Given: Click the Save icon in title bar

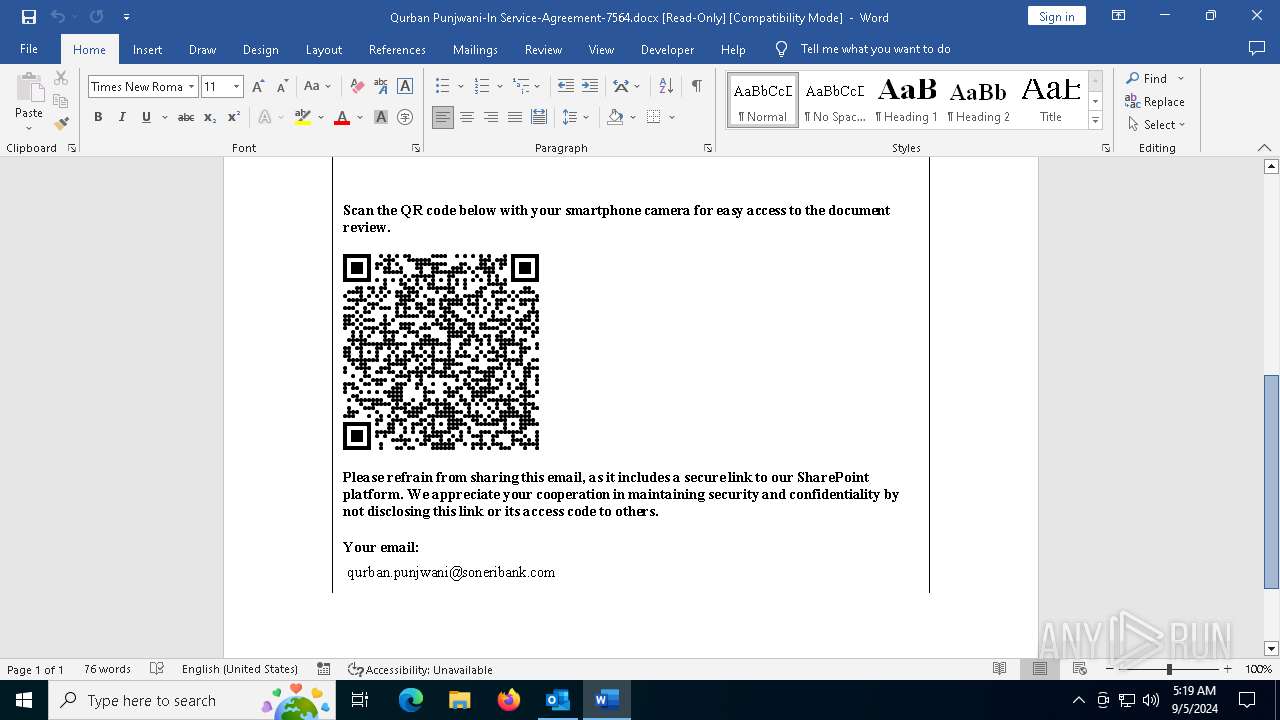Looking at the screenshot, I should click(29, 17).
